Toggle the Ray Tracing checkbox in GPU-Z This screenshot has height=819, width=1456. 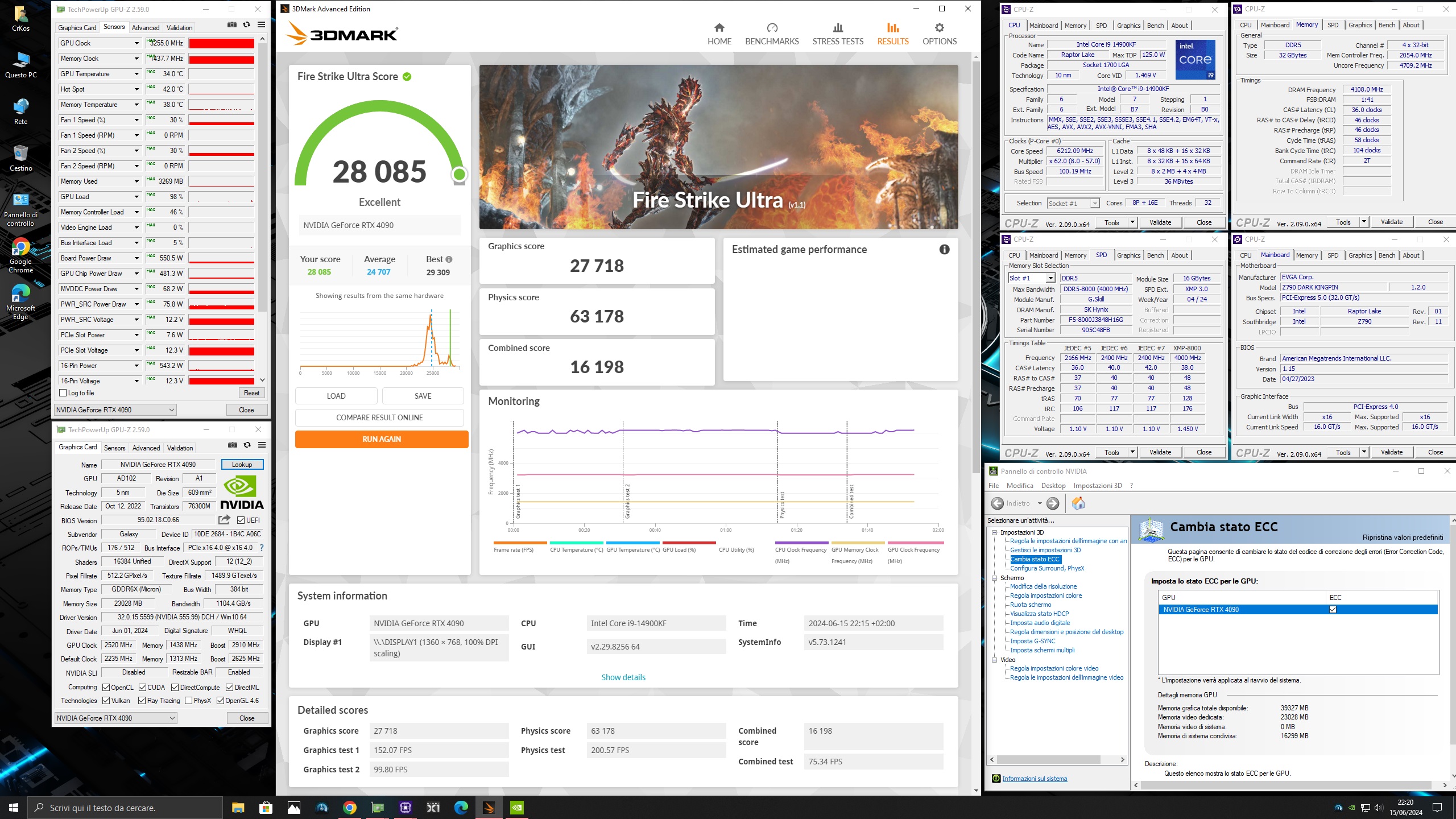pos(142,701)
